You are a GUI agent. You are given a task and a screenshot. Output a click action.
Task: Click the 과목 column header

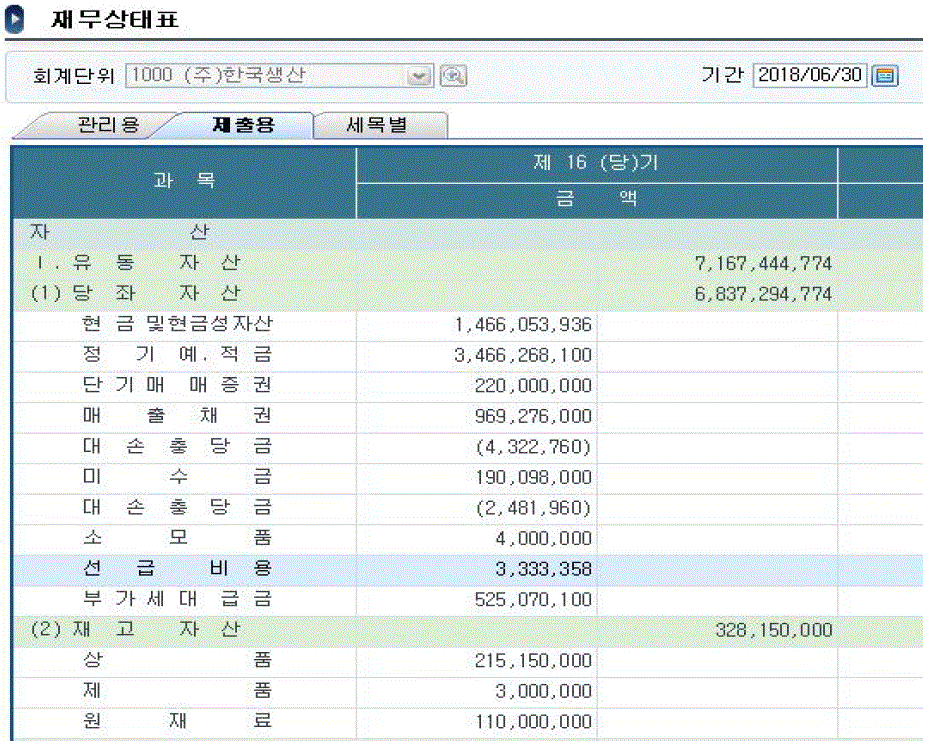pos(184,182)
